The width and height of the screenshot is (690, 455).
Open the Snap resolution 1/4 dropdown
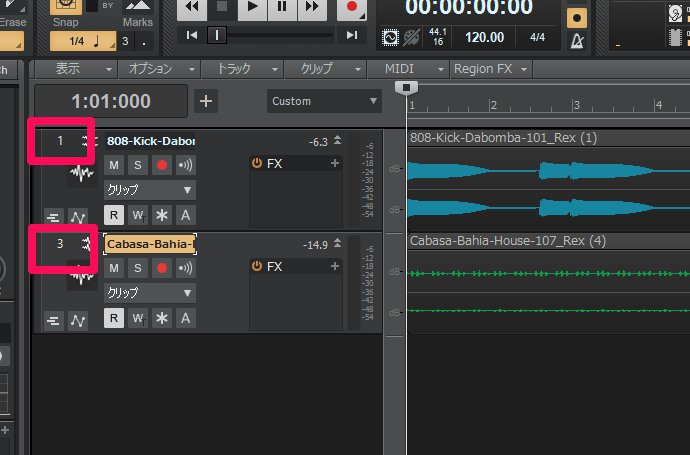84,41
